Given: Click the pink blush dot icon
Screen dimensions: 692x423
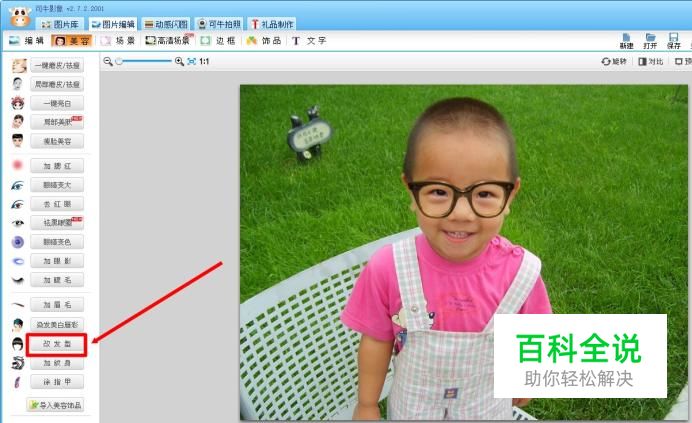Looking at the screenshot, I should 18,165.
